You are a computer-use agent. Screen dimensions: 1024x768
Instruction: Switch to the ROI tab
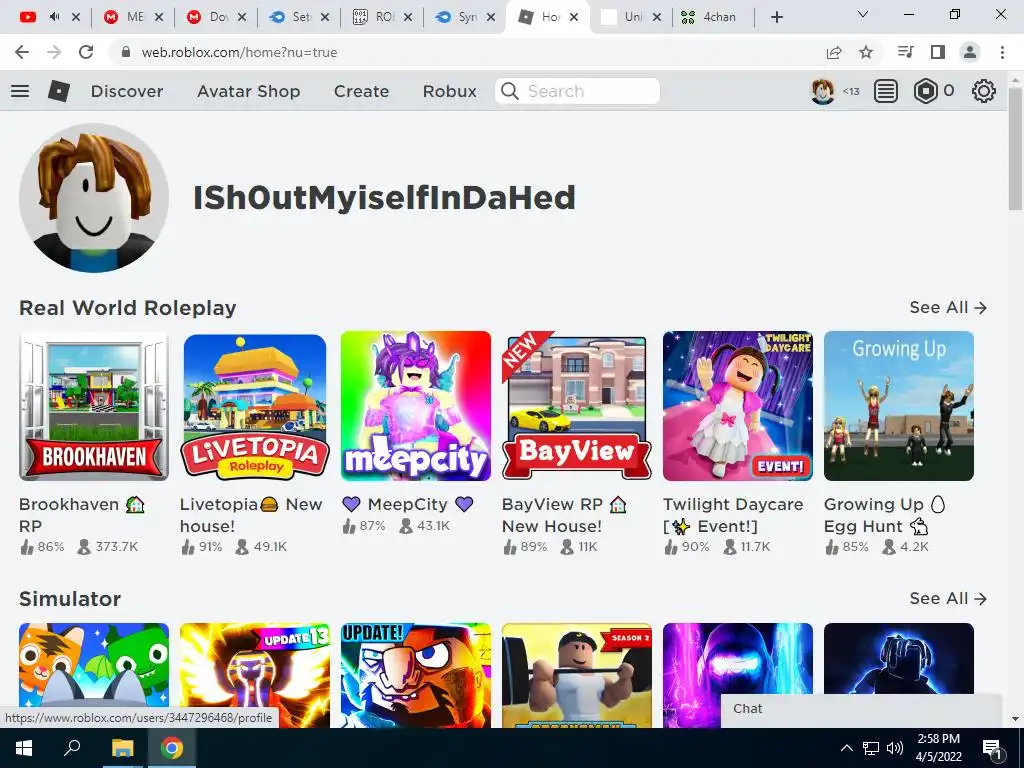[382, 17]
